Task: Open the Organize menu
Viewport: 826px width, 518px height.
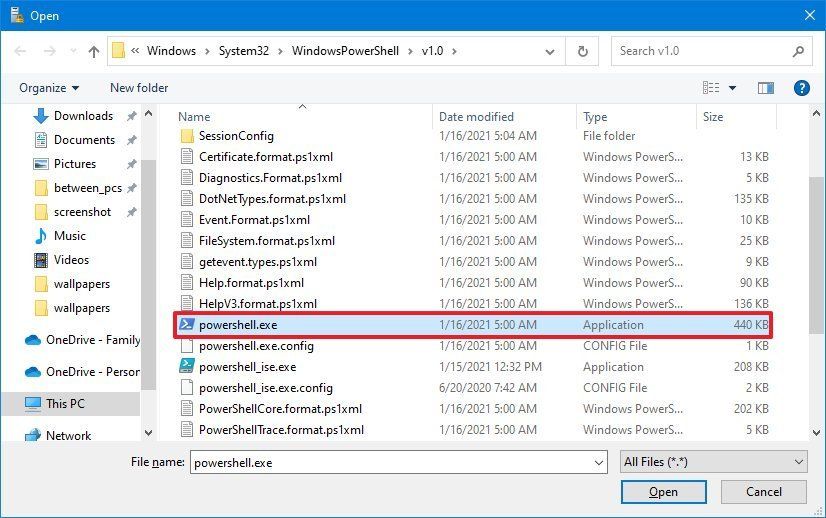Action: 48,88
